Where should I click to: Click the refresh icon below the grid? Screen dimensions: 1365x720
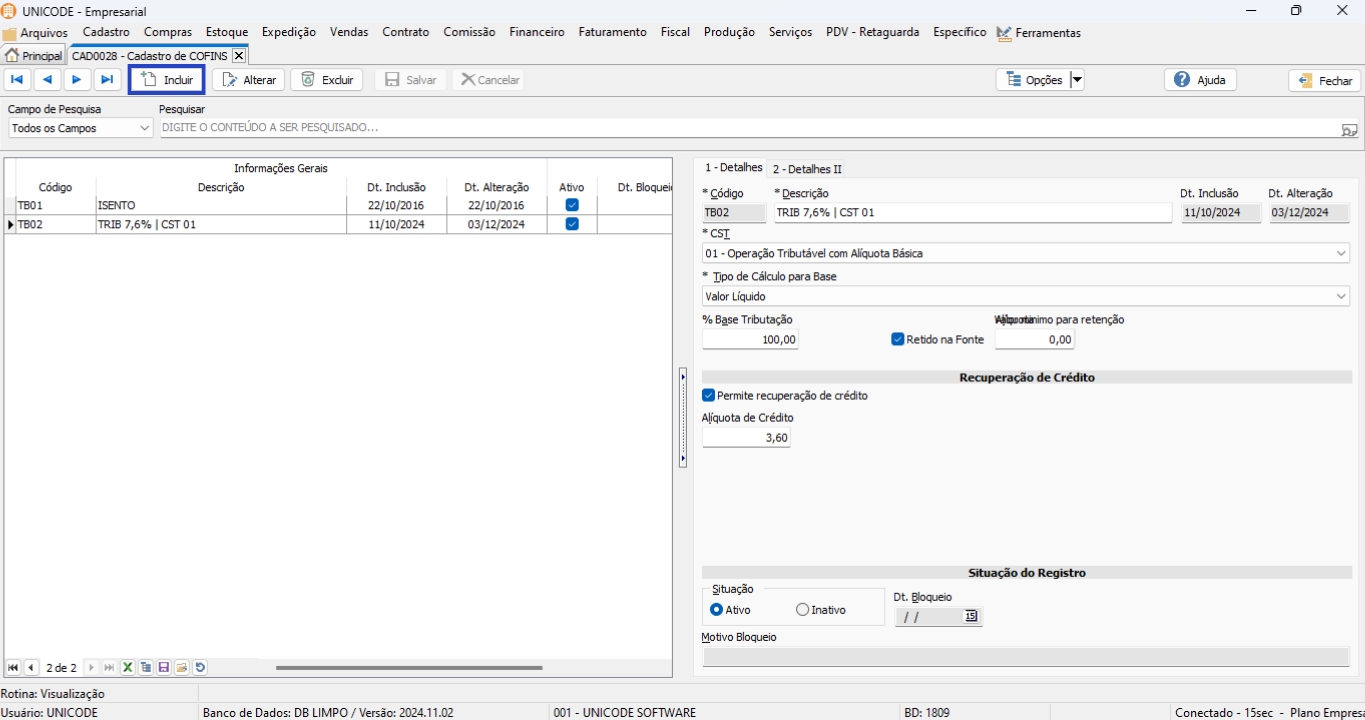tap(200, 667)
